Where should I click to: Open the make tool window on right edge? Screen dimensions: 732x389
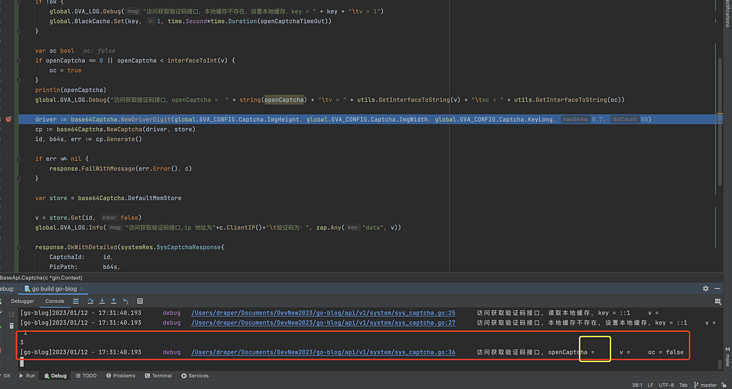[x=727, y=356]
